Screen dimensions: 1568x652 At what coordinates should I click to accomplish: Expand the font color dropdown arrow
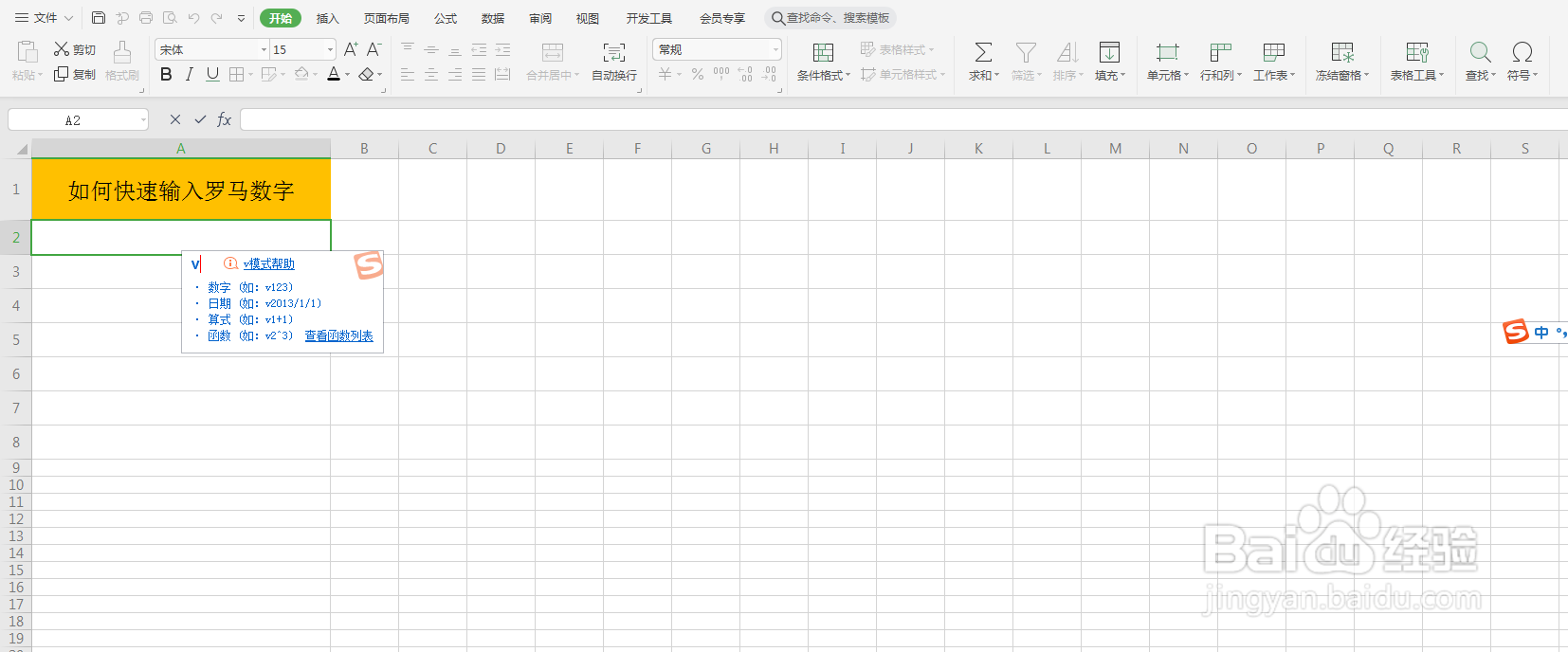(347, 75)
